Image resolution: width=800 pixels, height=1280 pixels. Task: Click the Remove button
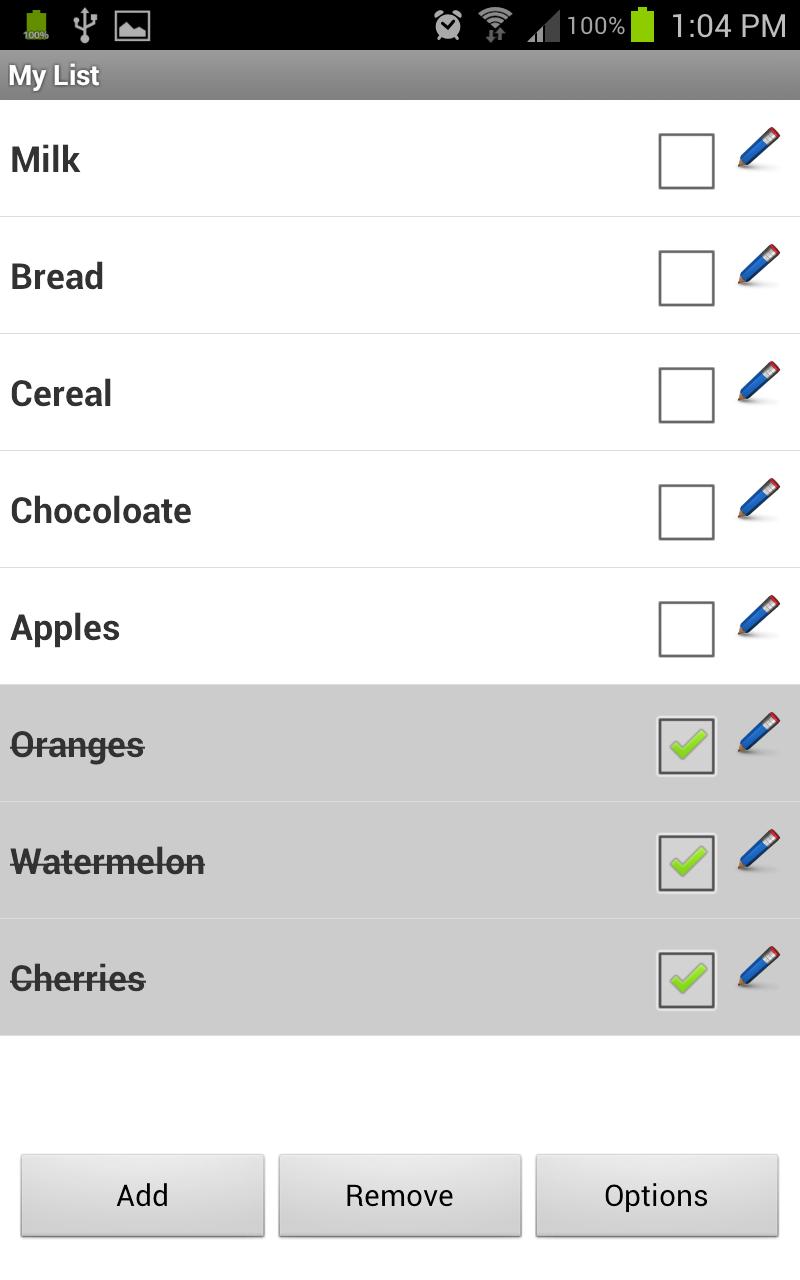pyautogui.click(x=399, y=1195)
